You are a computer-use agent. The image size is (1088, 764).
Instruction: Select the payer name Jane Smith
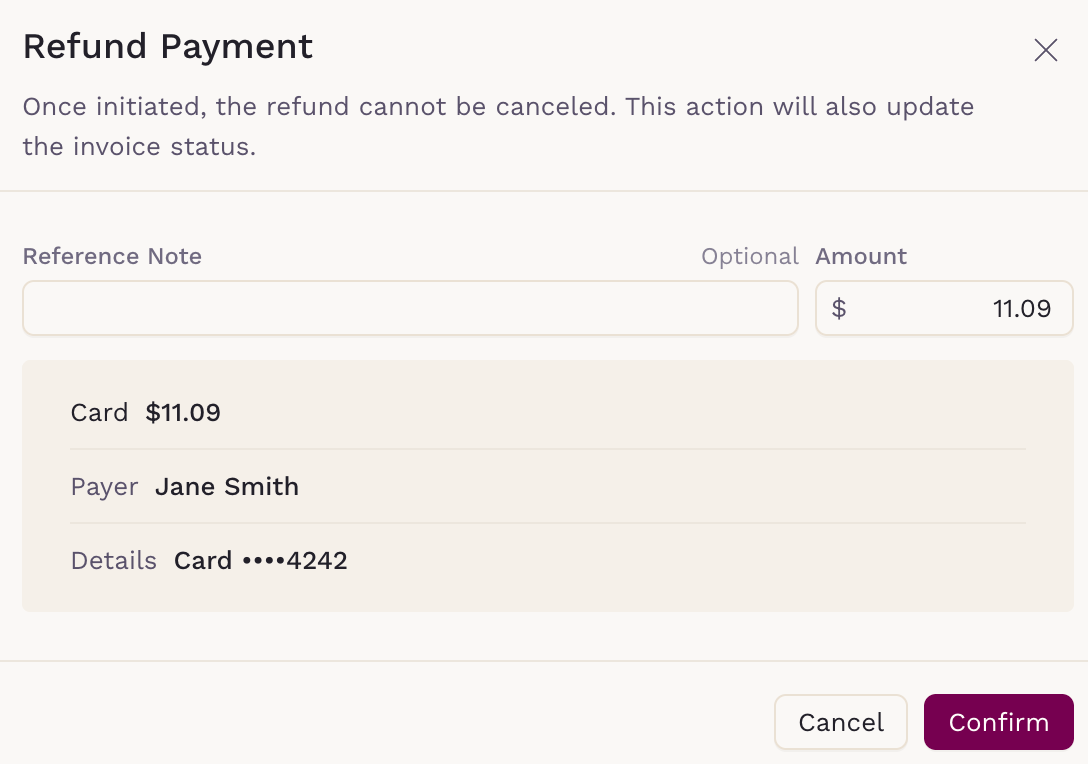click(227, 487)
